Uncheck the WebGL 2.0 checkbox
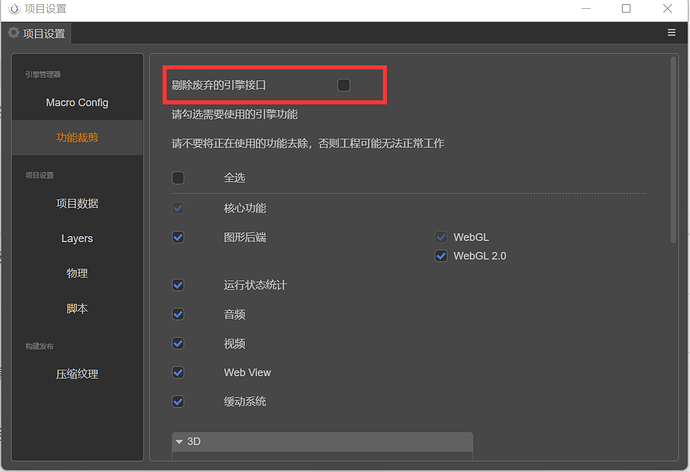 [441, 256]
